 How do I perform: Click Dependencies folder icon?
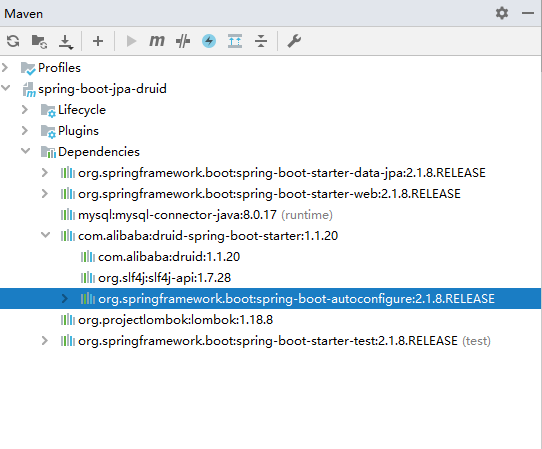[x=48, y=152]
